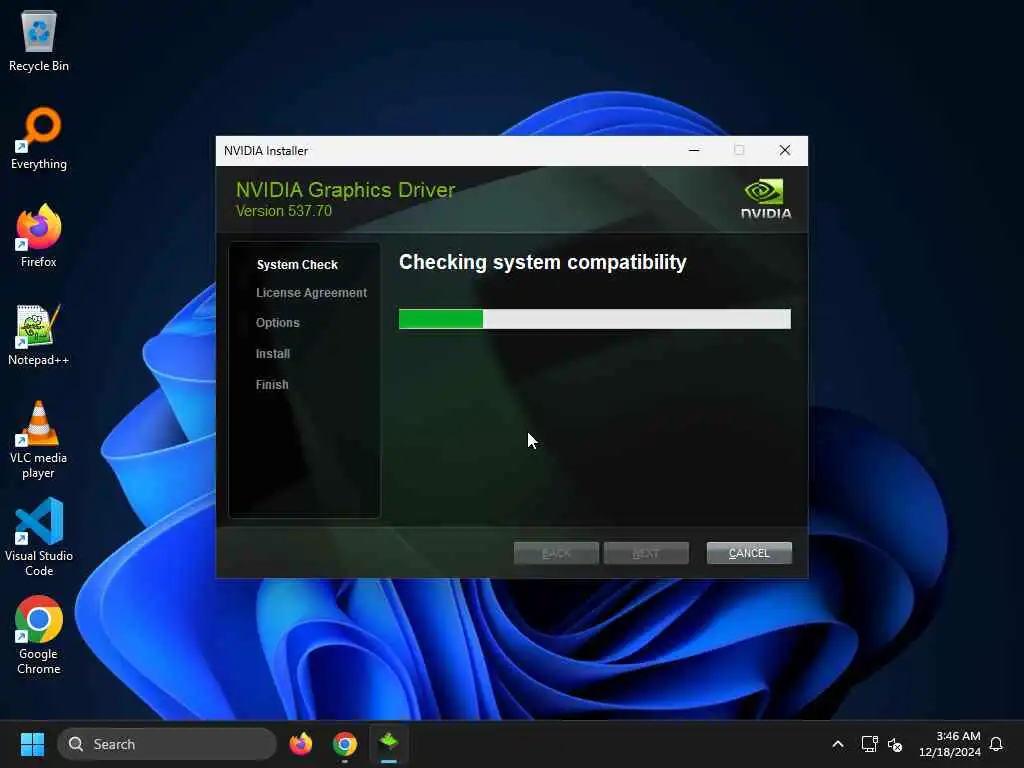Viewport: 1024px width, 768px height.
Task: Open network status tray icon
Action: point(869,744)
